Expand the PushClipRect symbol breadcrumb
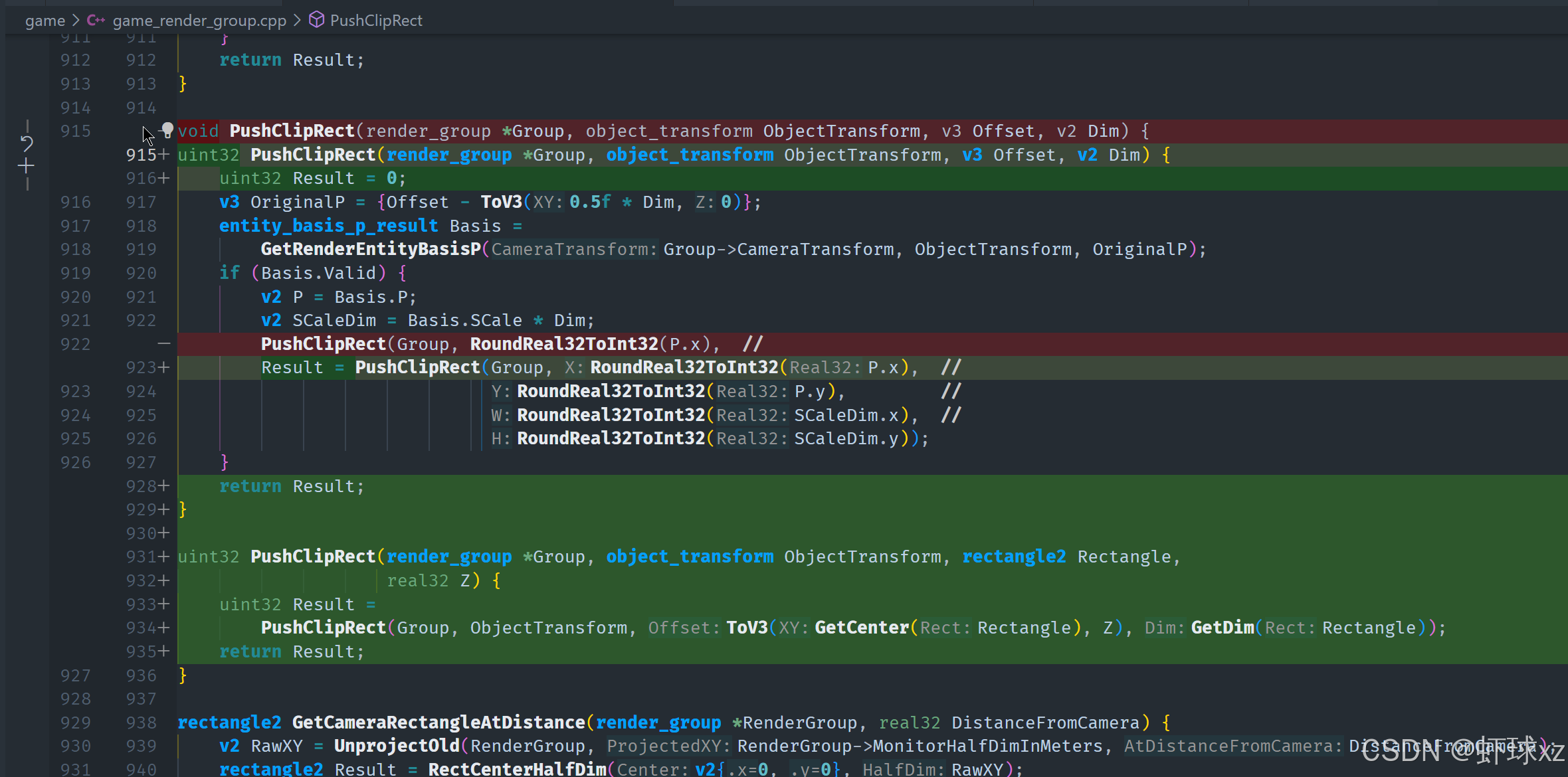This screenshot has width=1568, height=777. pos(376,21)
